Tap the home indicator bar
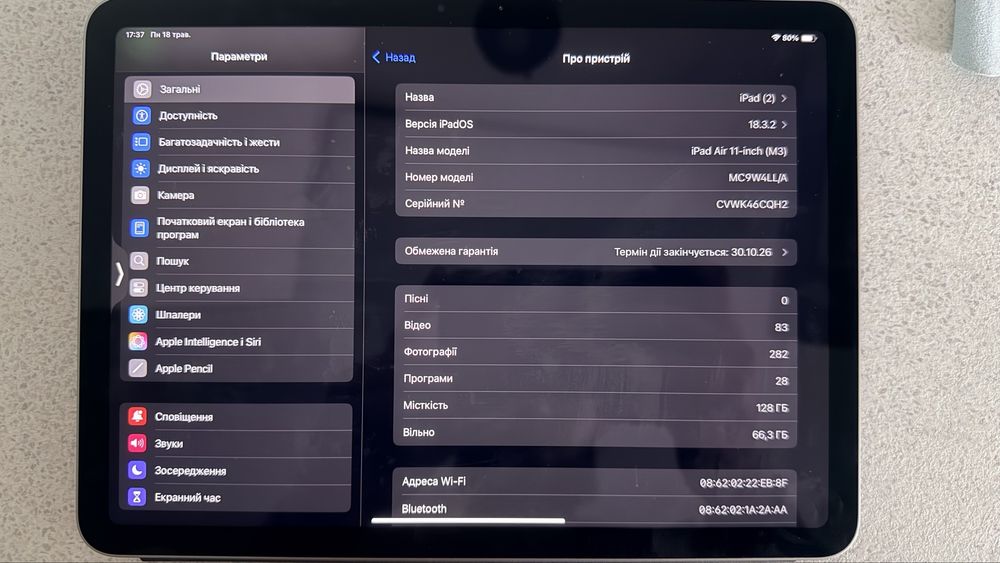The image size is (1000, 563). pos(468,521)
